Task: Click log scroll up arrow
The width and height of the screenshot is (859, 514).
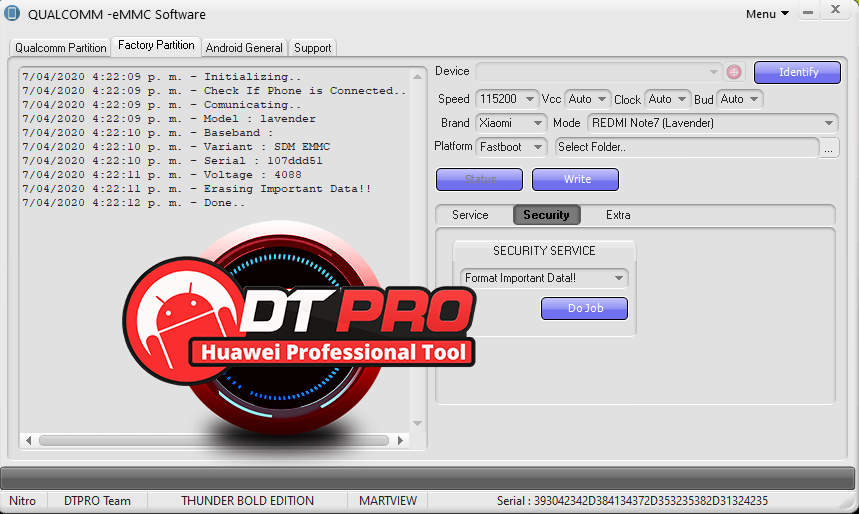Action: point(417,77)
